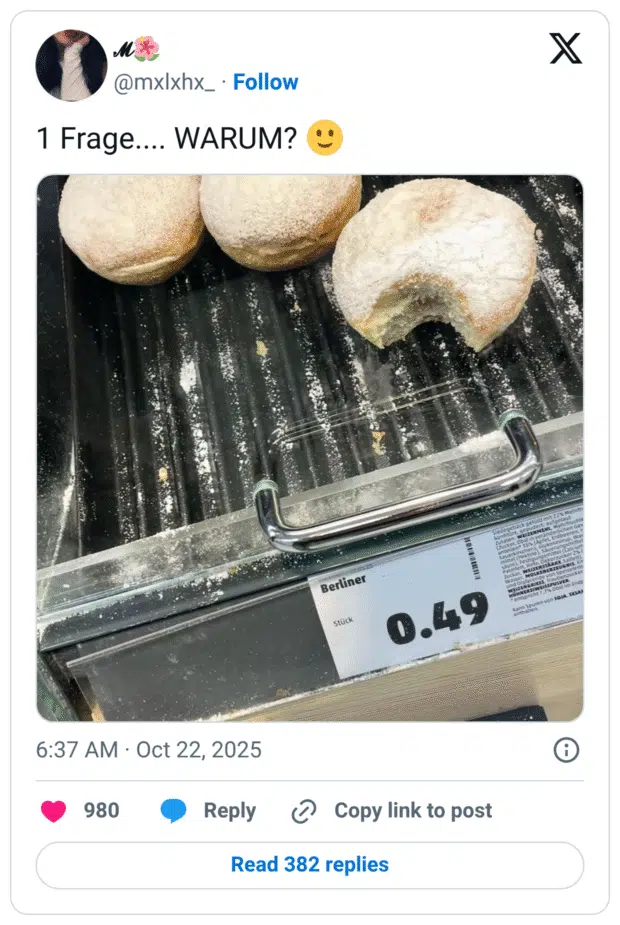Click the blue reply bubble icon
This screenshot has width=620, height=925.
pyautogui.click(x=173, y=811)
